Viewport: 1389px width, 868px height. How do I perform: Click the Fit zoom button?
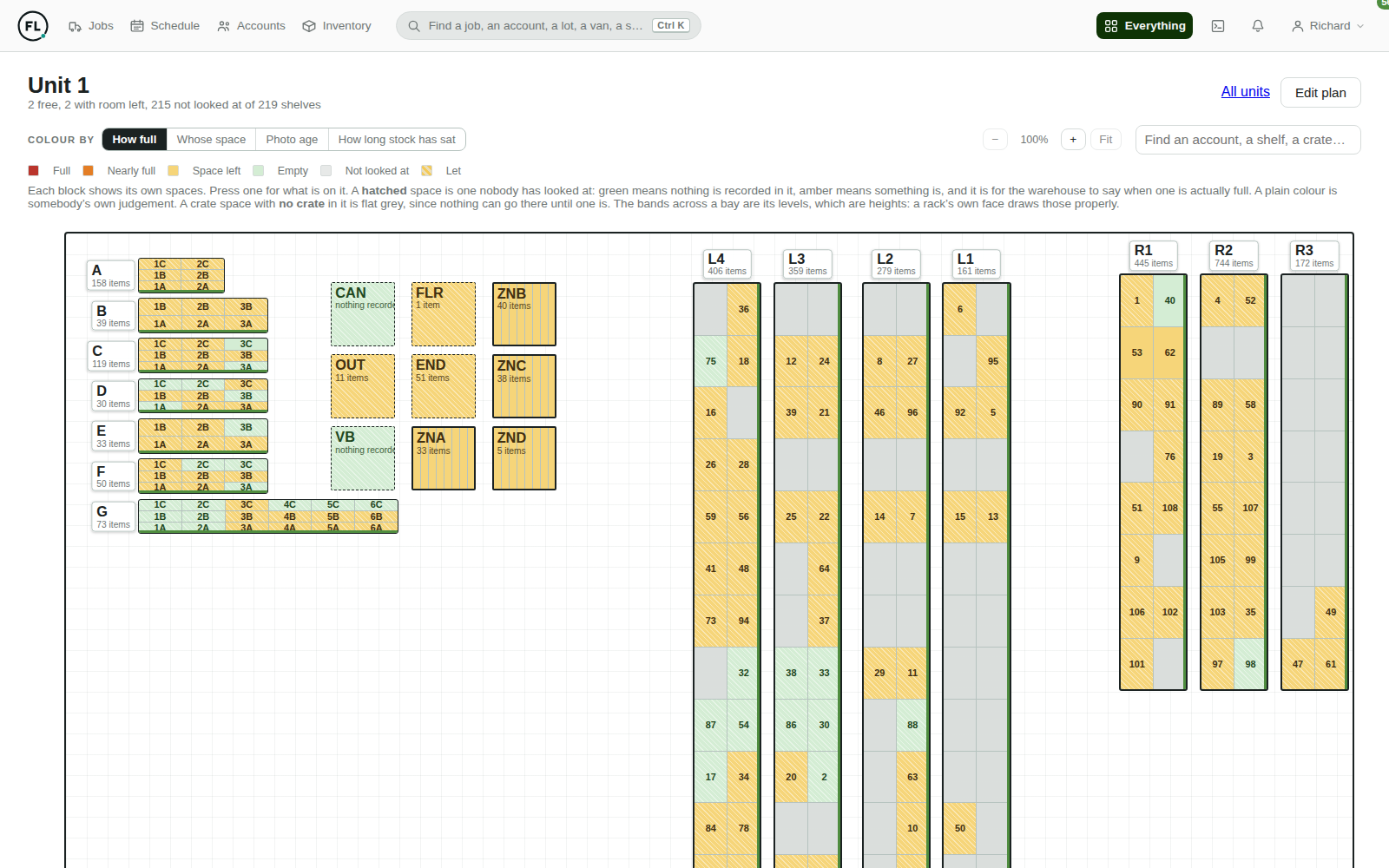(1106, 140)
